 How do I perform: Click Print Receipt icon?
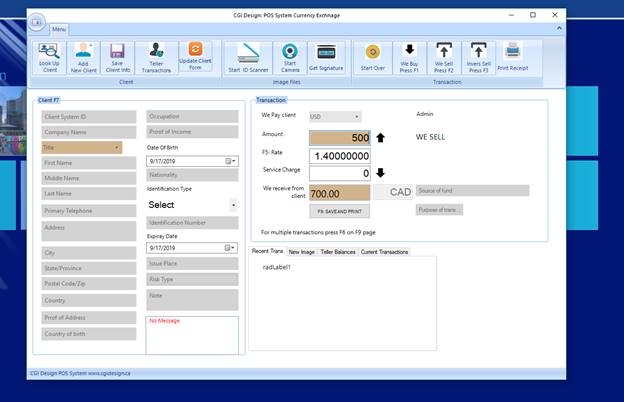[513, 56]
